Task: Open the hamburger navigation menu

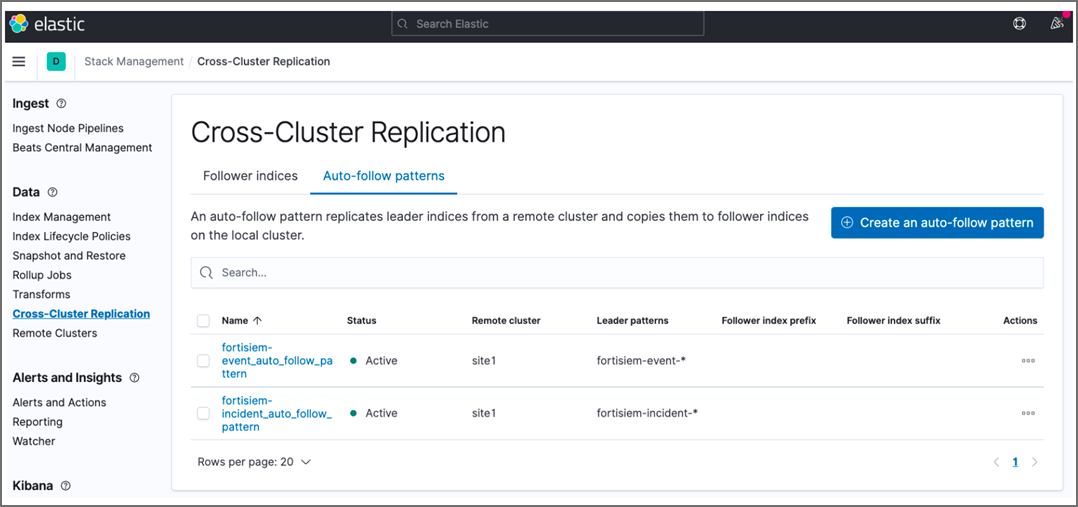Action: point(18,62)
